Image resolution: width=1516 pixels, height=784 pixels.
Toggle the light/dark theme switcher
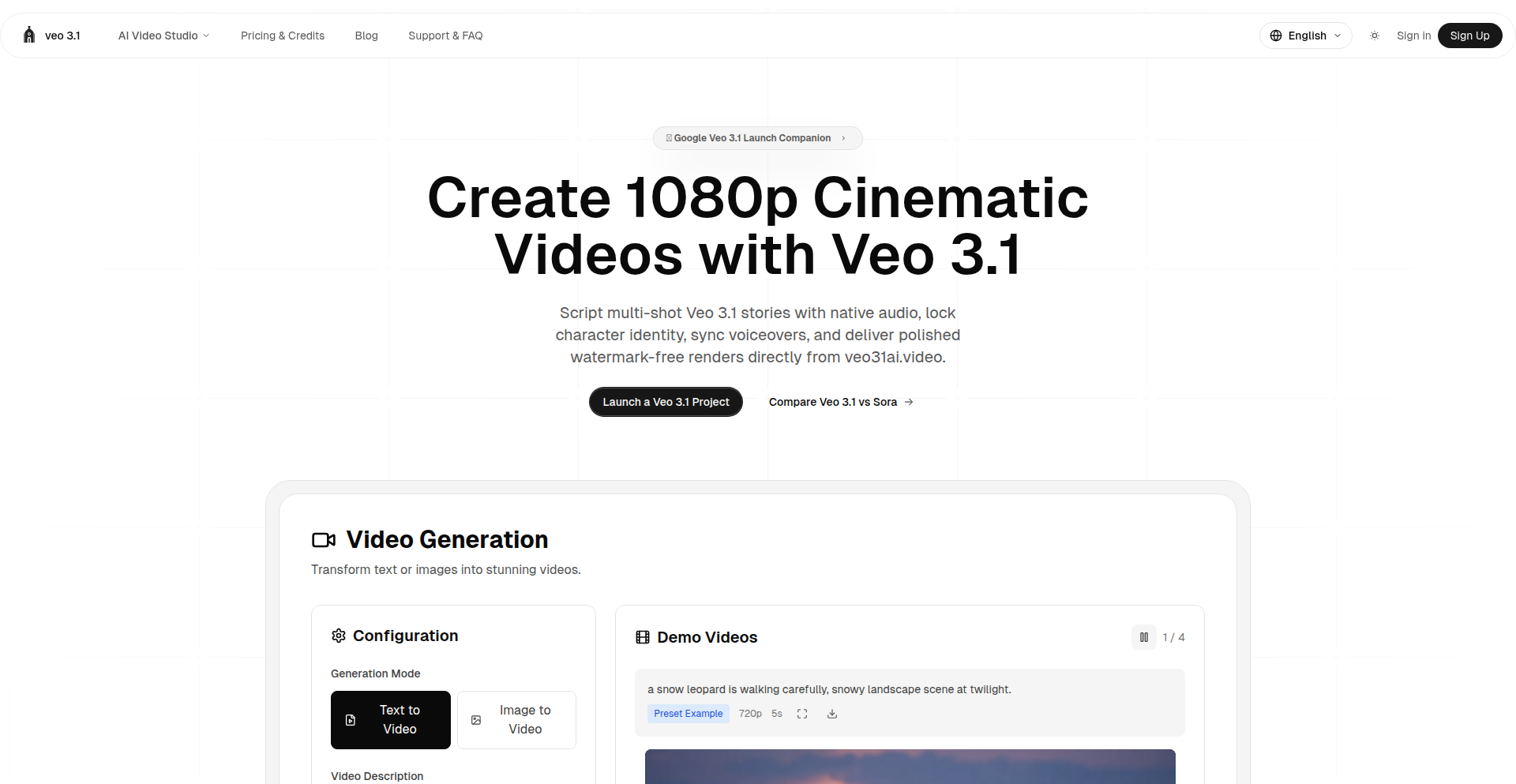(x=1374, y=36)
